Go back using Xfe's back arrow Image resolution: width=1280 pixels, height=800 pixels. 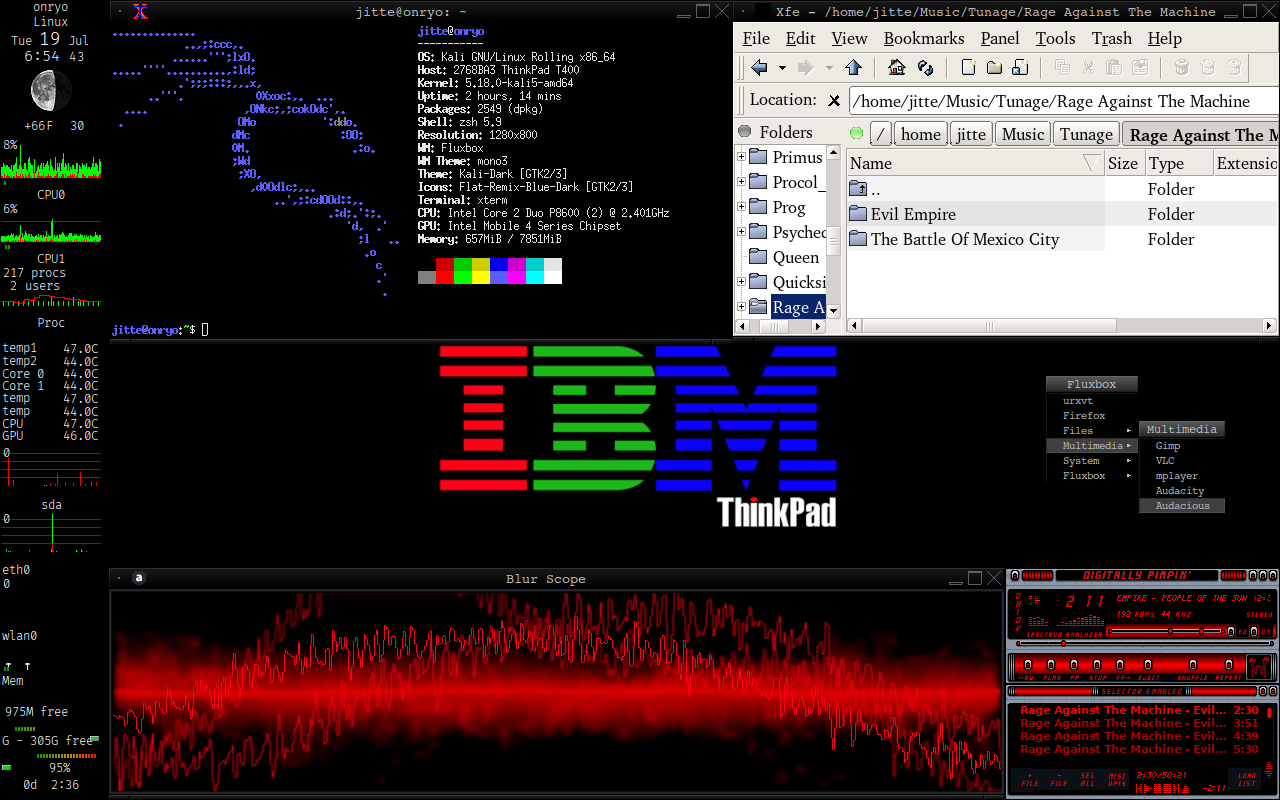tap(759, 67)
